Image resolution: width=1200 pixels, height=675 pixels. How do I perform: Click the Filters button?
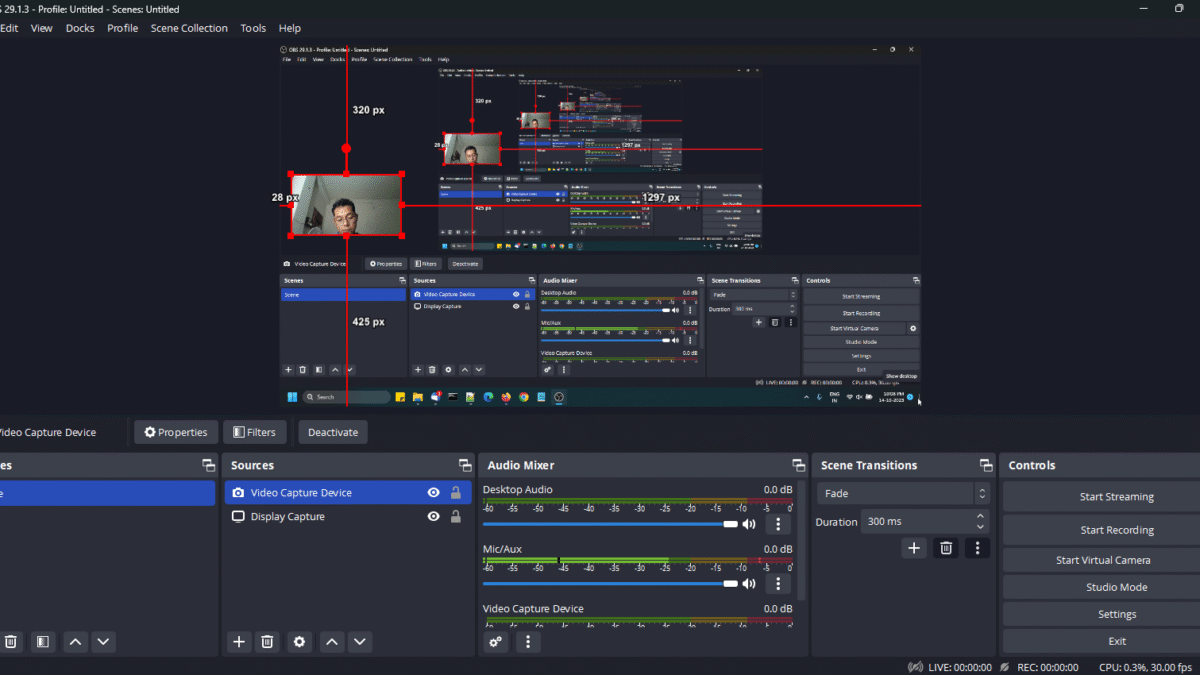coord(254,432)
